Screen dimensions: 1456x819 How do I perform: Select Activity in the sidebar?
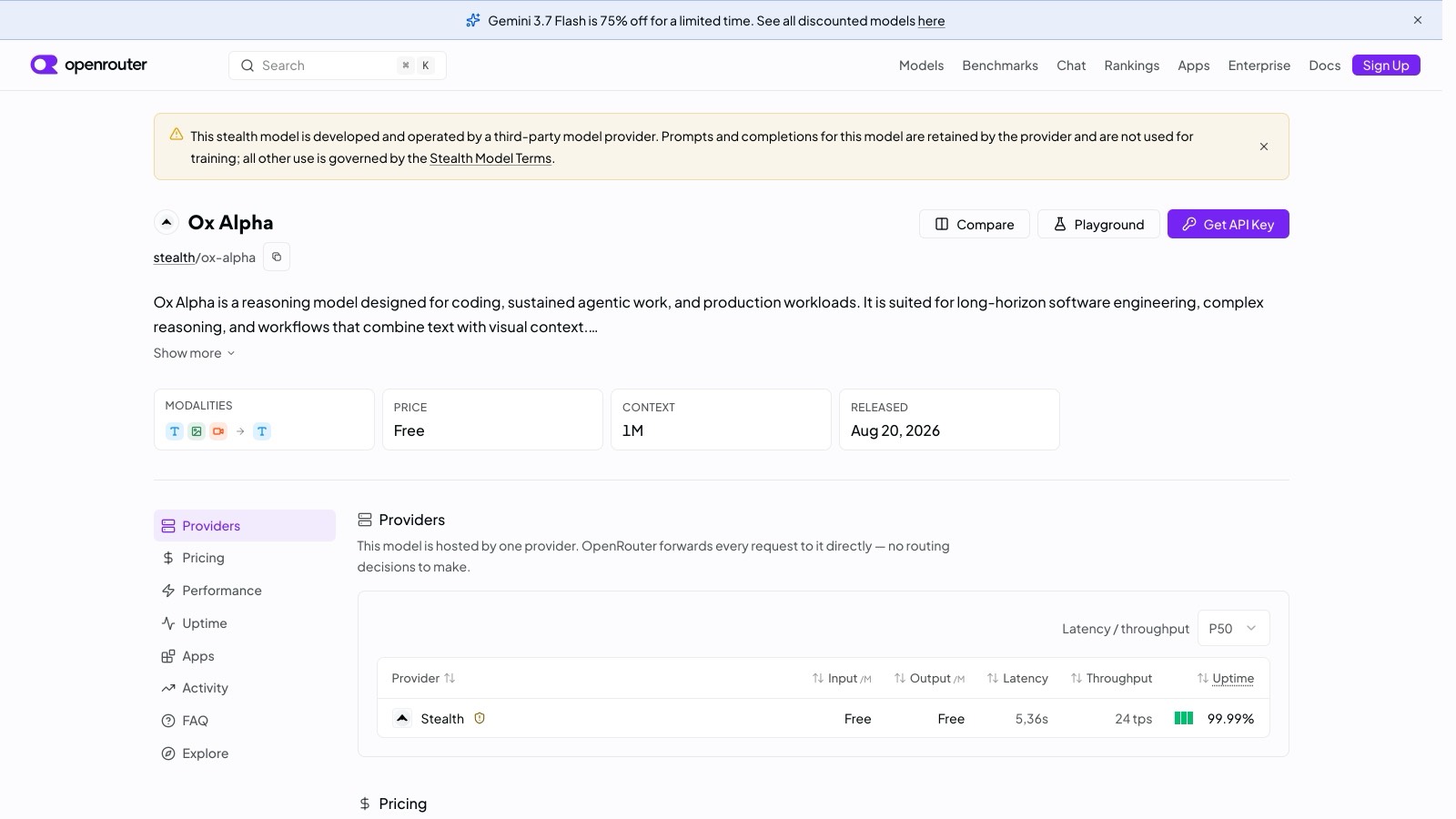(244, 688)
